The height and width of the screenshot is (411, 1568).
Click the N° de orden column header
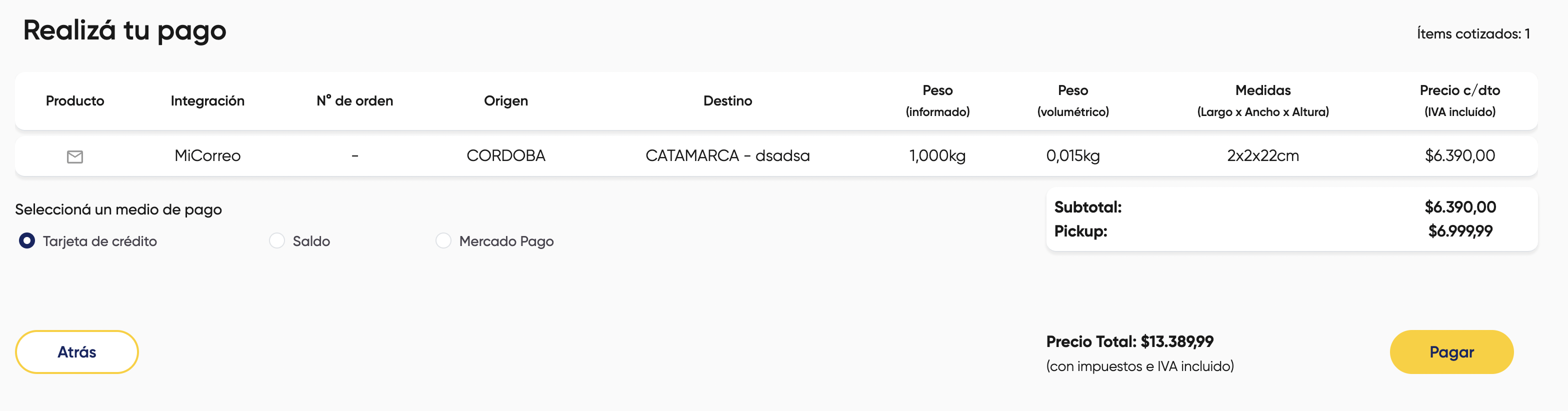click(x=355, y=101)
